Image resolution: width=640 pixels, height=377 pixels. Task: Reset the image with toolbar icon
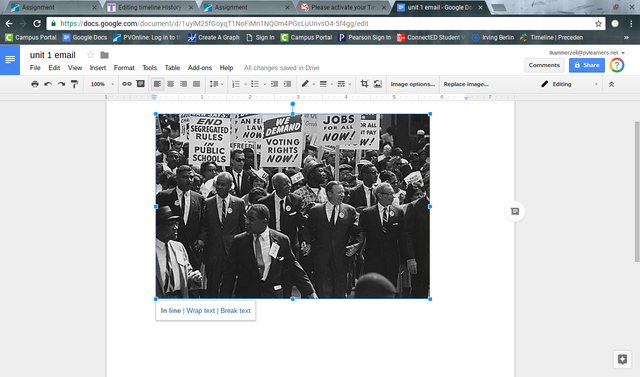coord(378,84)
